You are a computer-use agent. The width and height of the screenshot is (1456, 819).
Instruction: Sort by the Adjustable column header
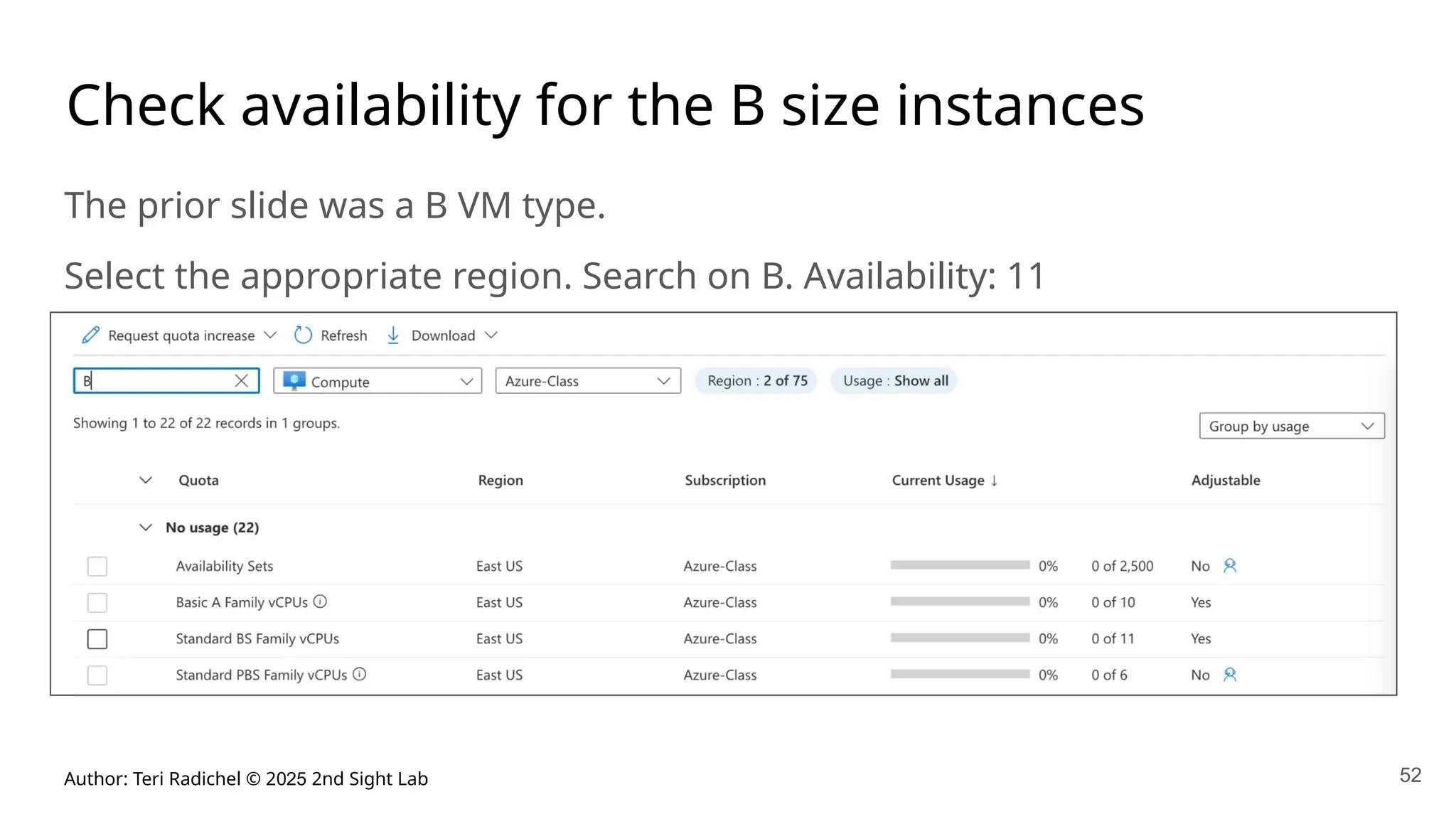pos(1226,481)
